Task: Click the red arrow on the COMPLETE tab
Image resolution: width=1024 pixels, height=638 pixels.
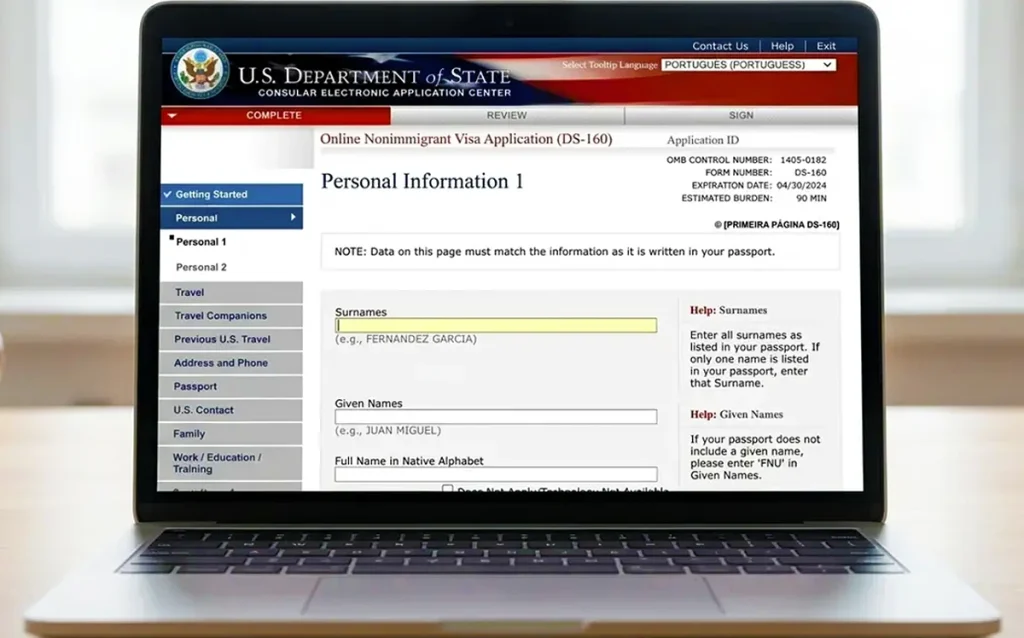Action: (x=172, y=116)
